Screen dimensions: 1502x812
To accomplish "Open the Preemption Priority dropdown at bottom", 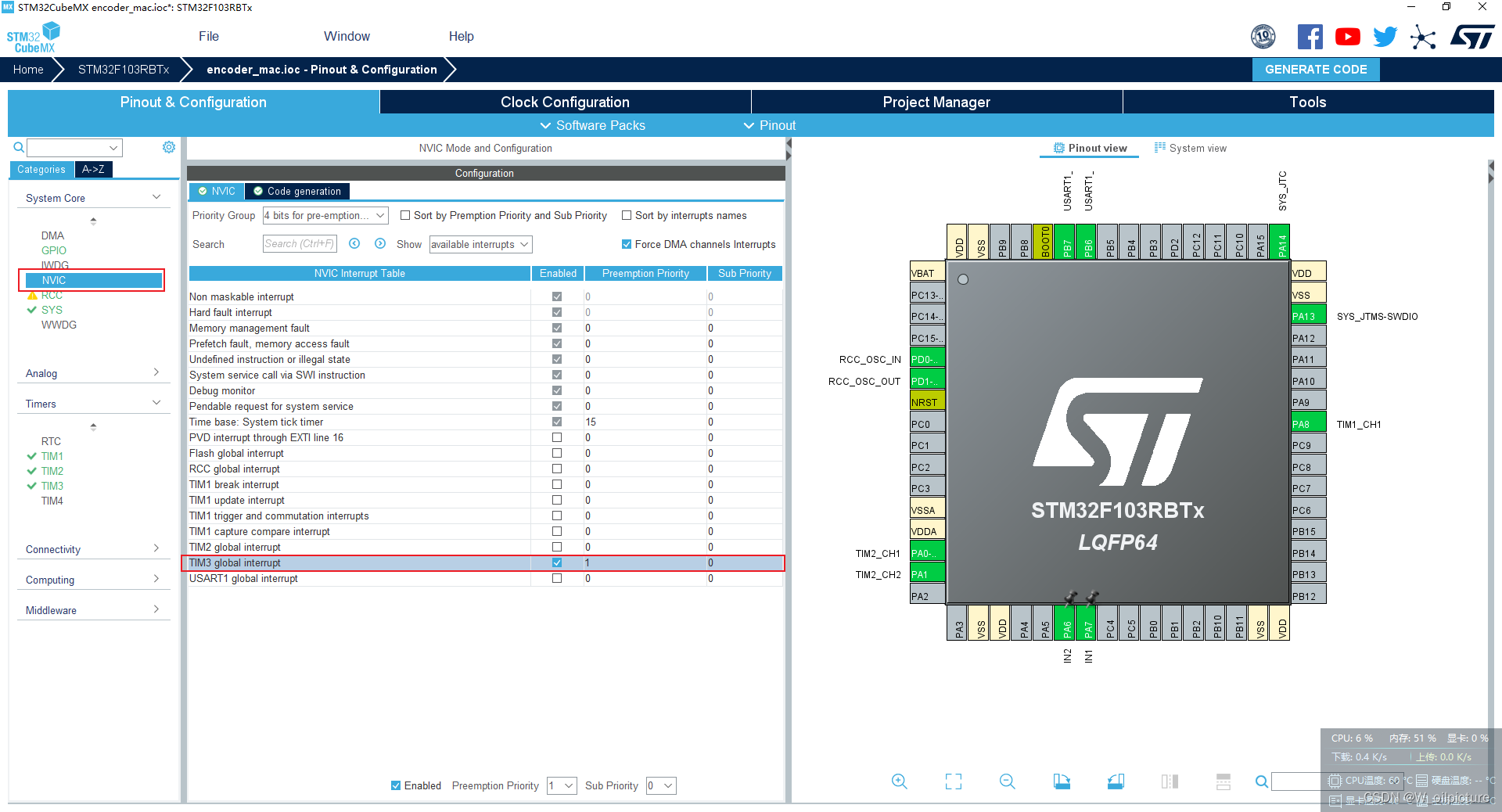I will pyautogui.click(x=562, y=785).
